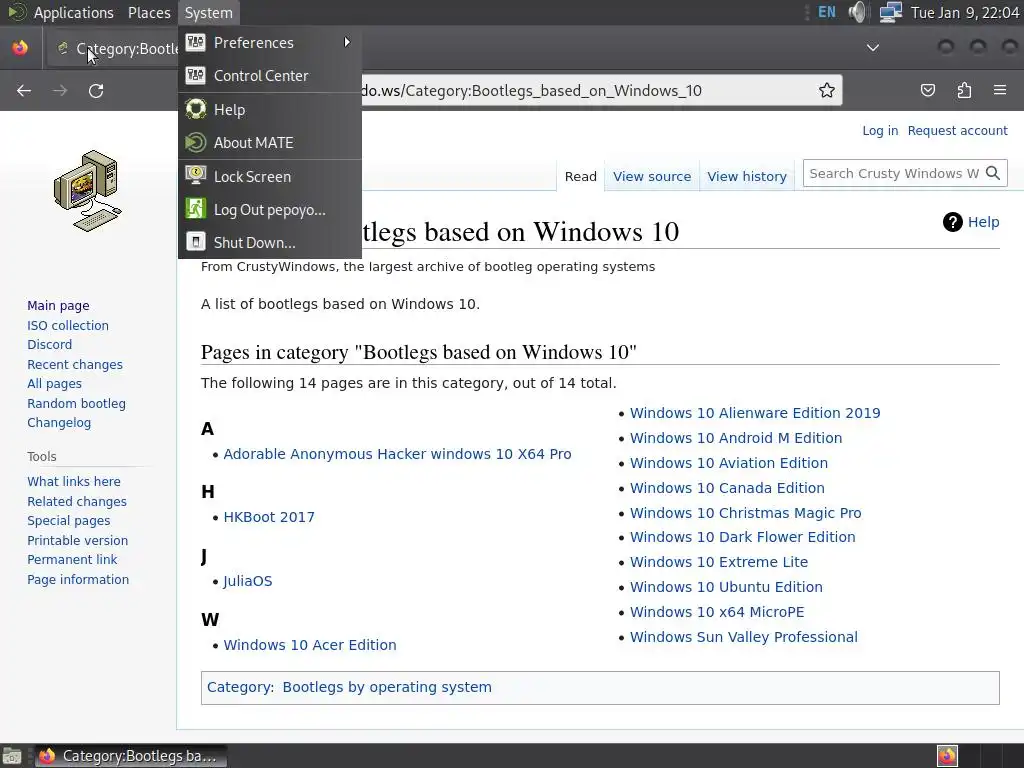Click the show desktop icon in bottom panel
The image size is (1024, 768).
pos(12,756)
